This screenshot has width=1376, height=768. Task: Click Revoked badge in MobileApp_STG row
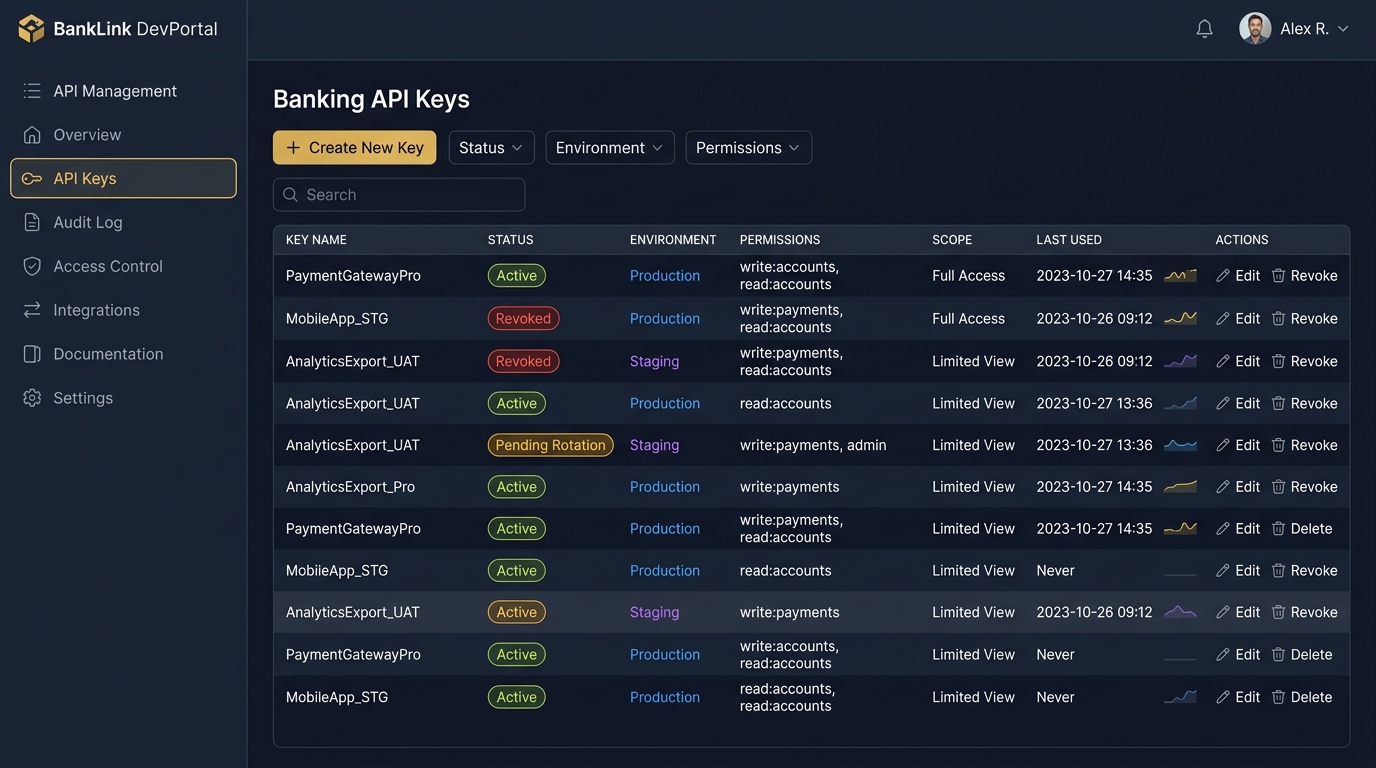pos(523,319)
